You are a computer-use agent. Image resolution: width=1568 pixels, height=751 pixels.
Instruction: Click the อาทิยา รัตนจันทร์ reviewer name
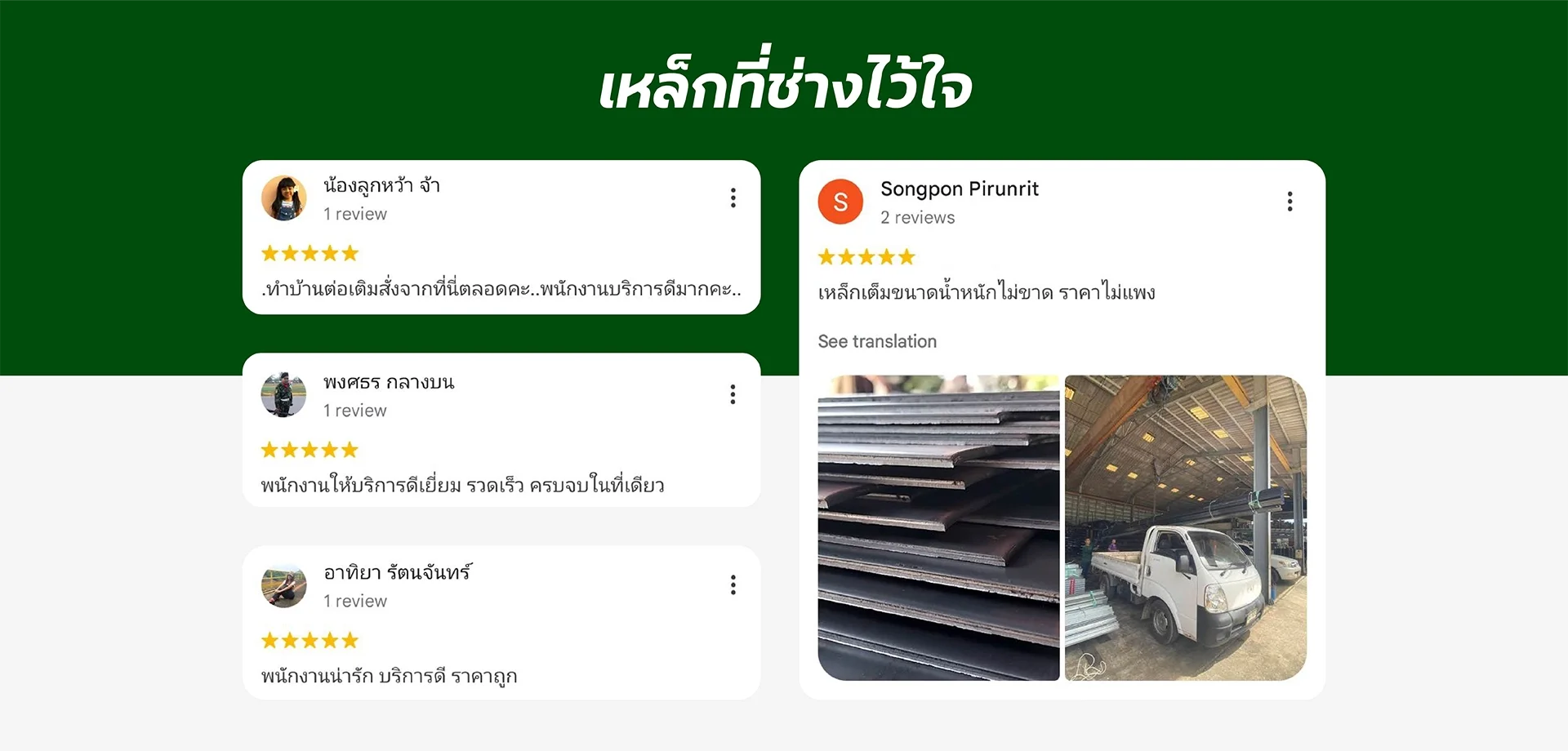point(398,572)
